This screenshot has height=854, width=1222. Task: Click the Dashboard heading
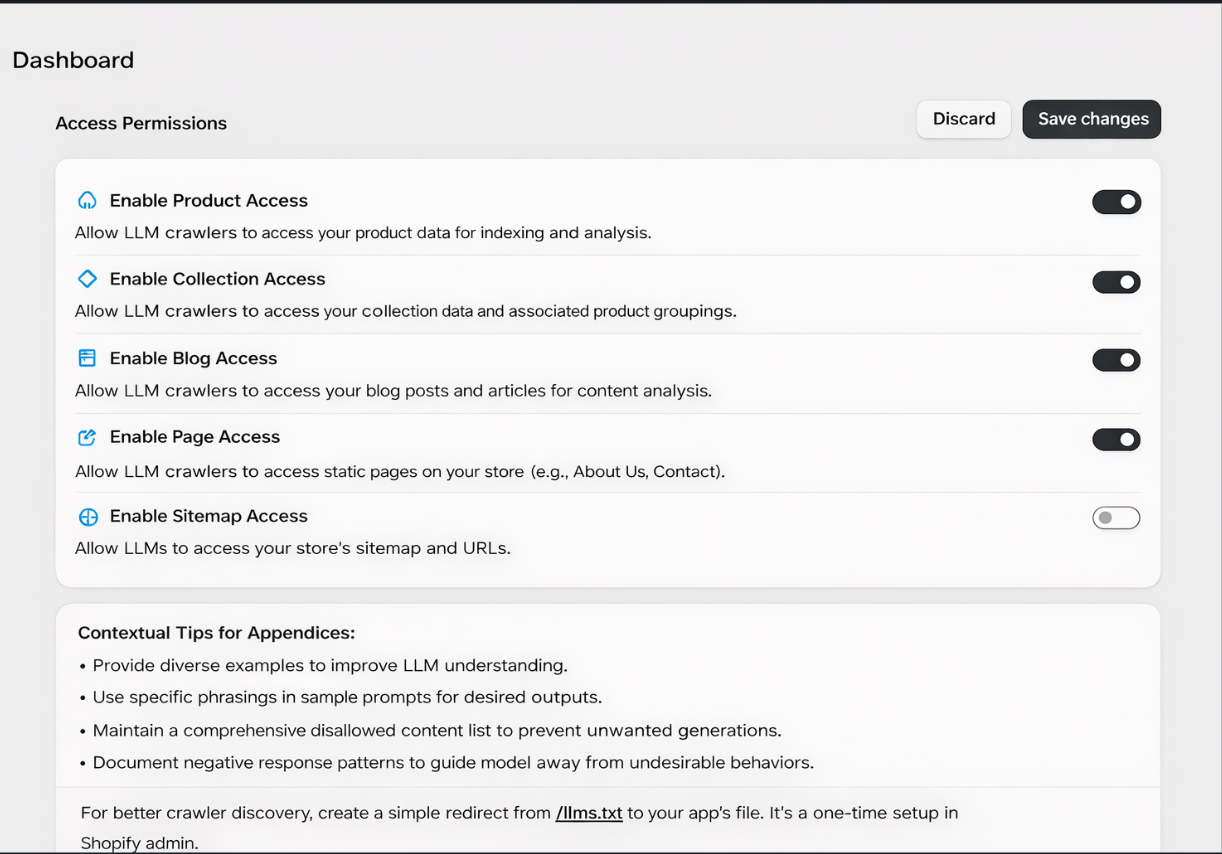(72, 60)
